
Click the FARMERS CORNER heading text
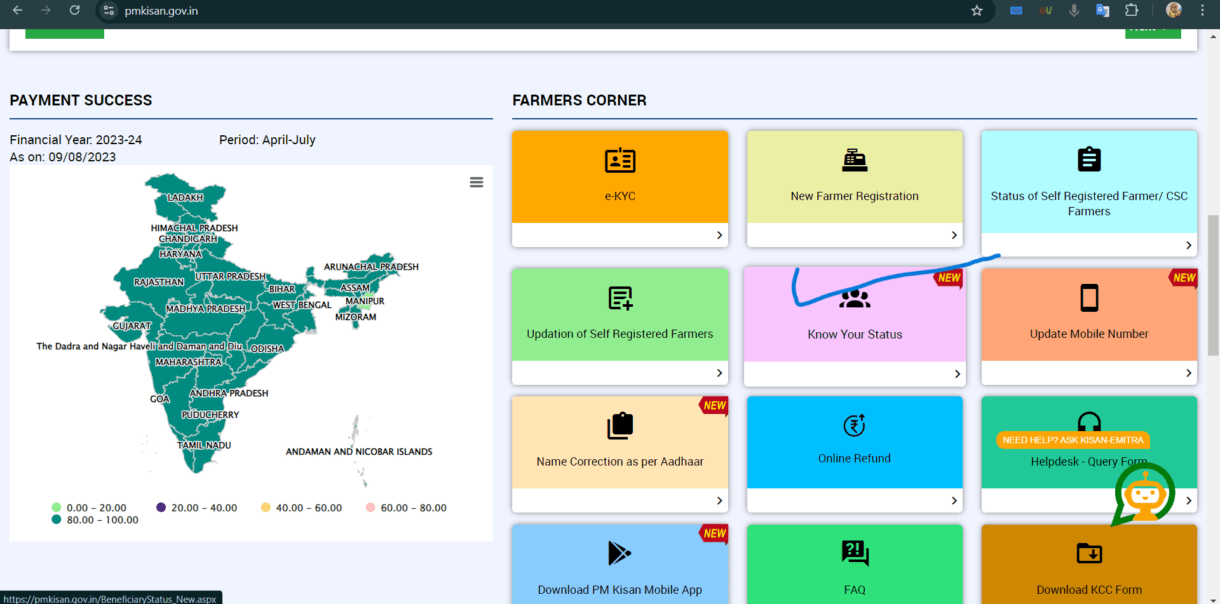click(x=579, y=100)
